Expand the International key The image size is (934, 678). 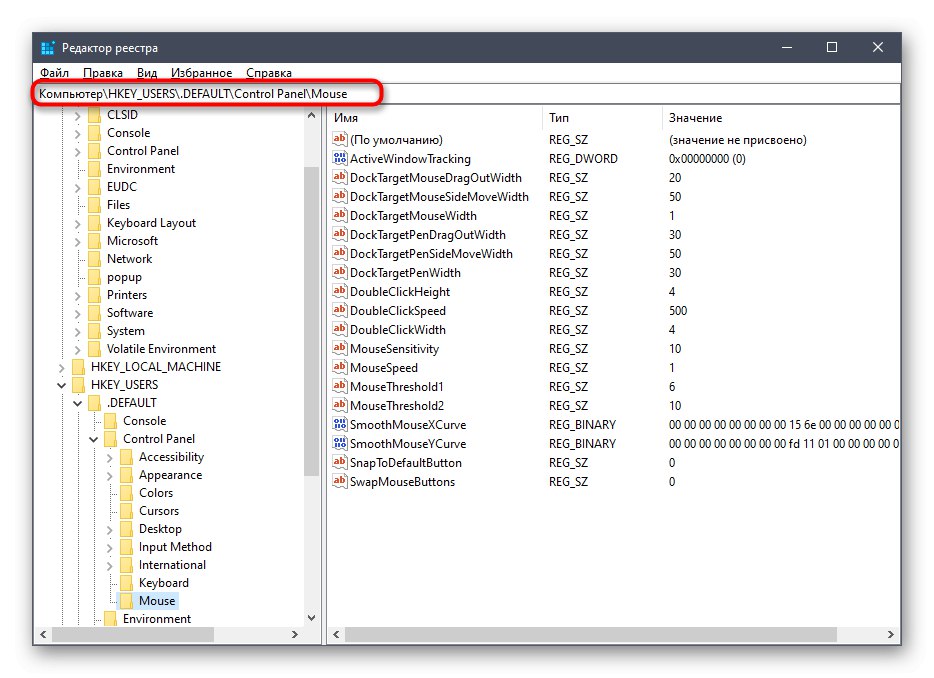(110, 565)
